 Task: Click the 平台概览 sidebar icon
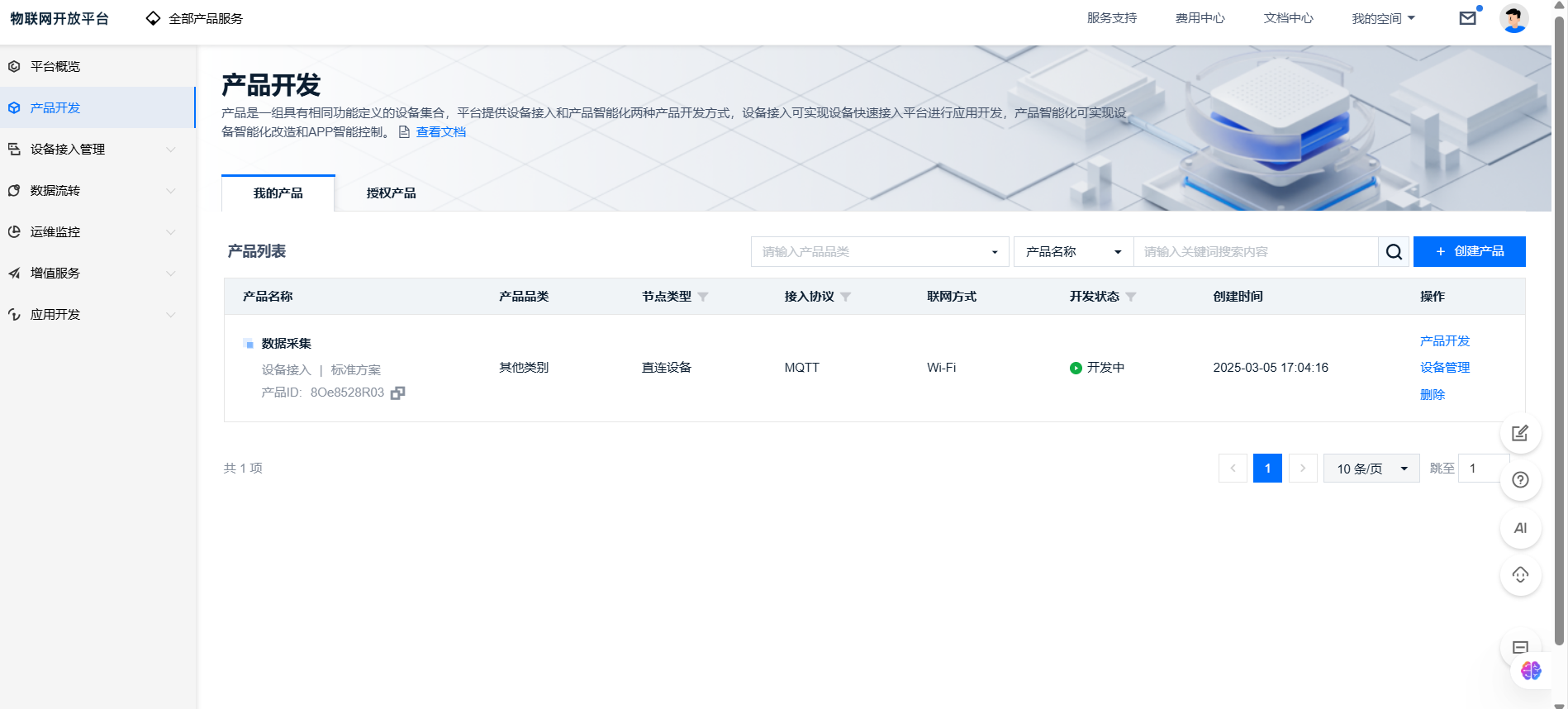[x=14, y=66]
